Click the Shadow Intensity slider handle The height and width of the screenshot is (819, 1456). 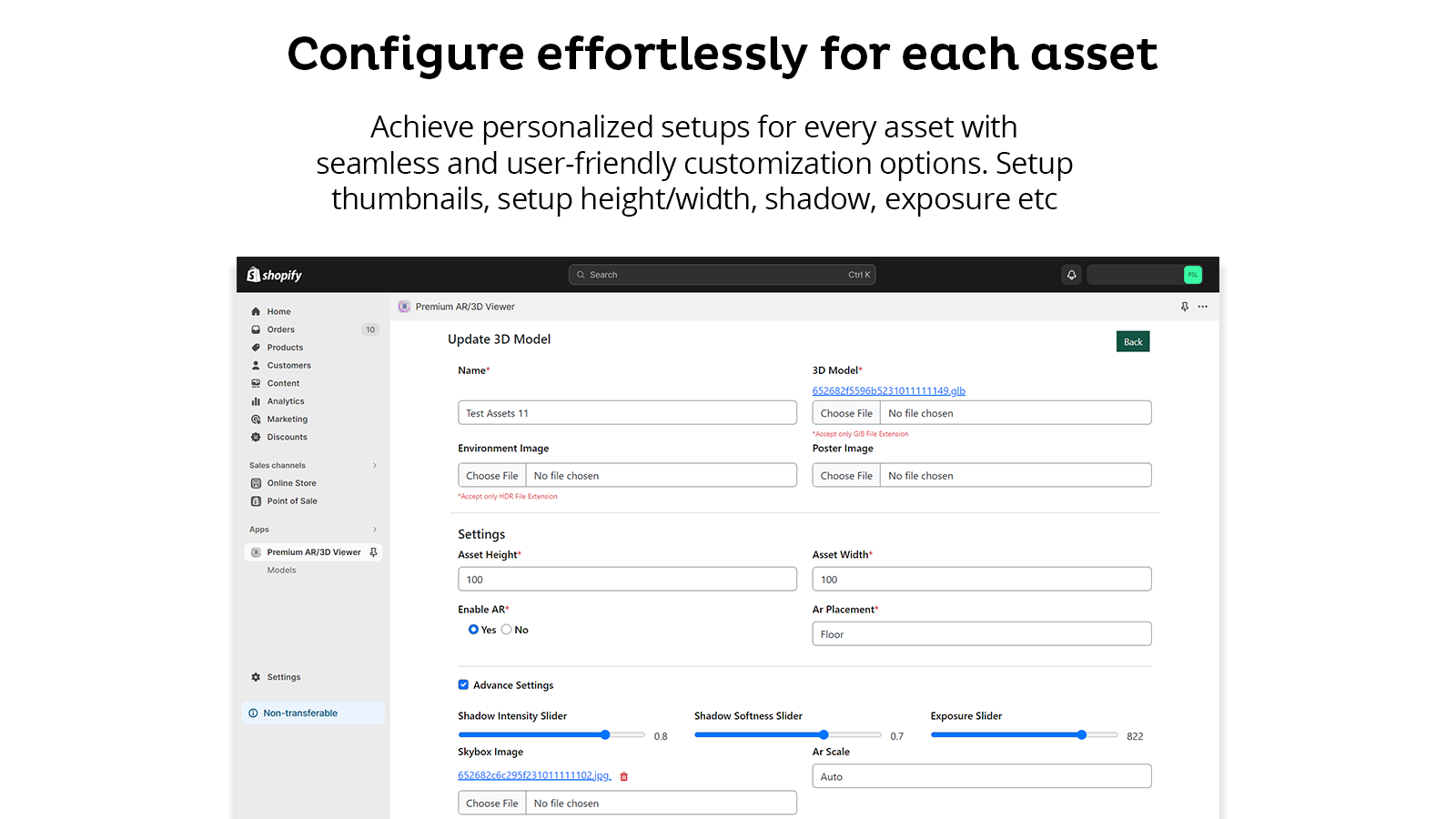605,735
